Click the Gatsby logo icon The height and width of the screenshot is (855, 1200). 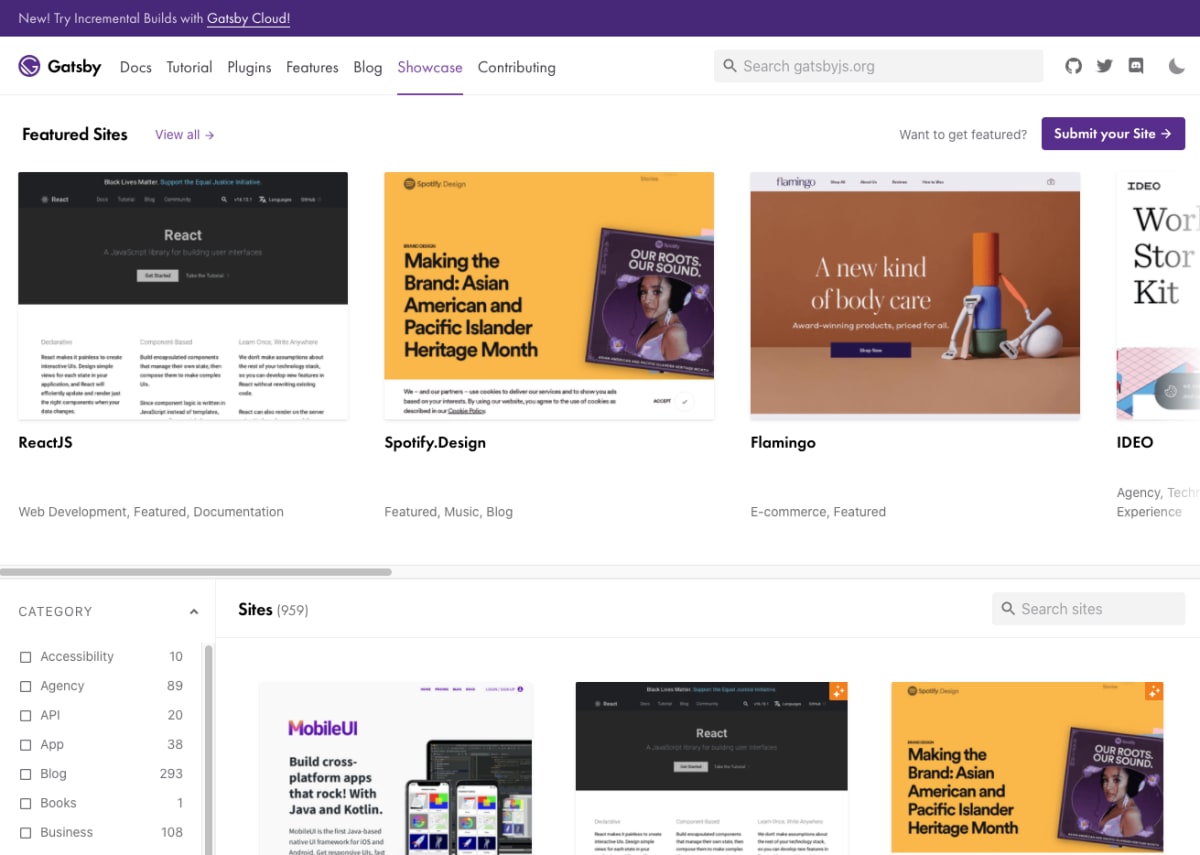click(x=29, y=67)
